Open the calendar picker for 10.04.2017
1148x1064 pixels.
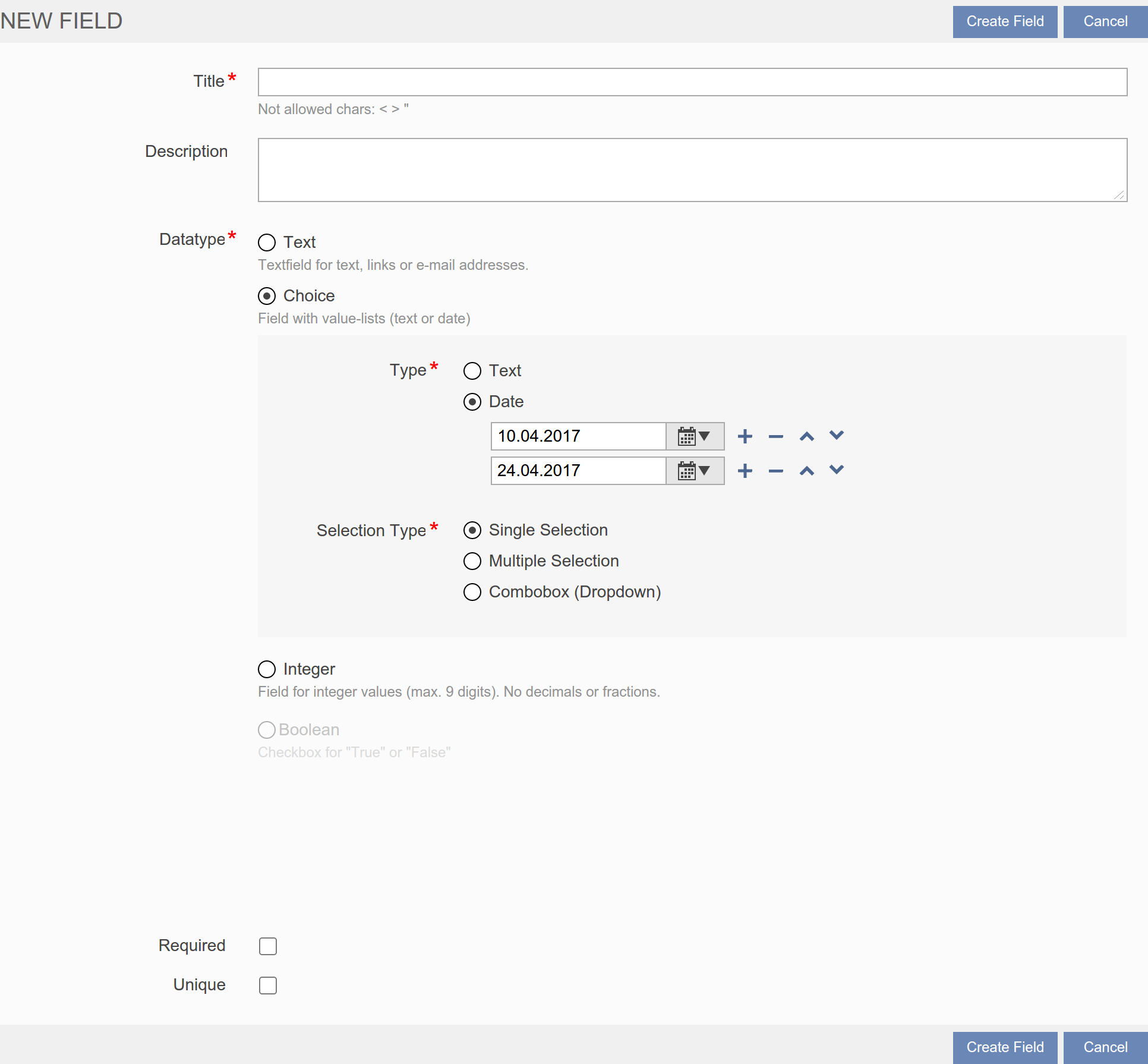694,437
